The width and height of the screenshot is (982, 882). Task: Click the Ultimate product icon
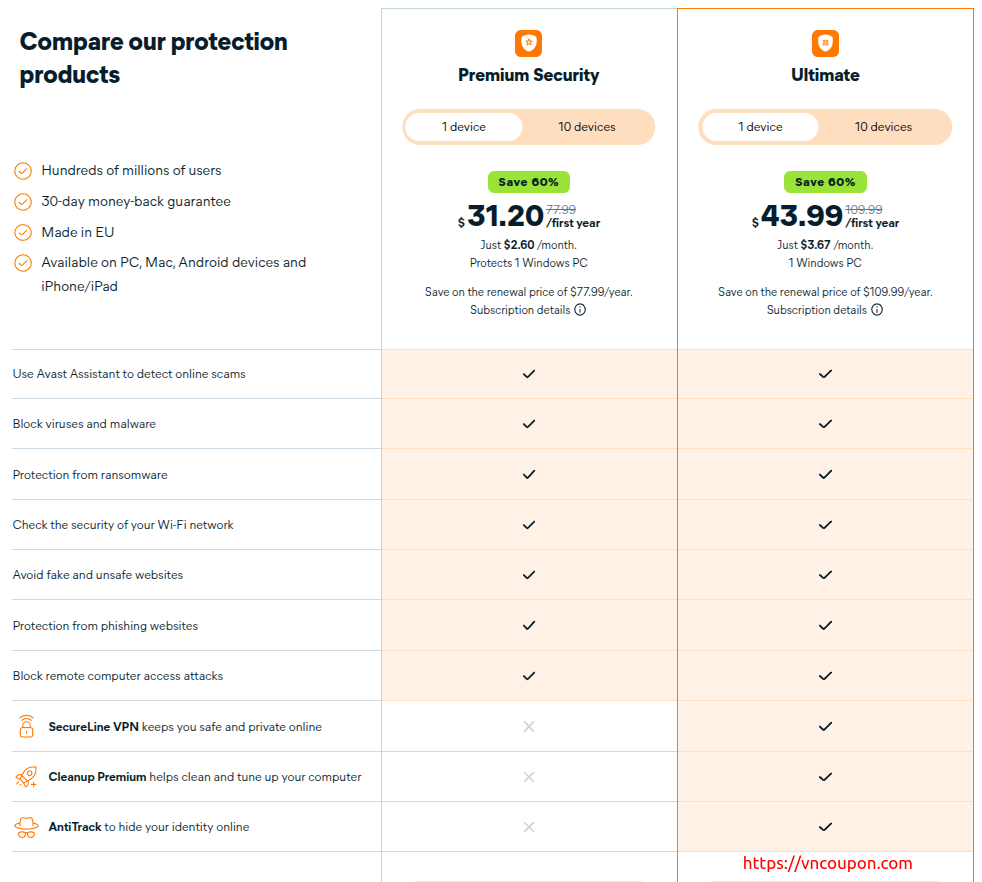[x=825, y=43]
